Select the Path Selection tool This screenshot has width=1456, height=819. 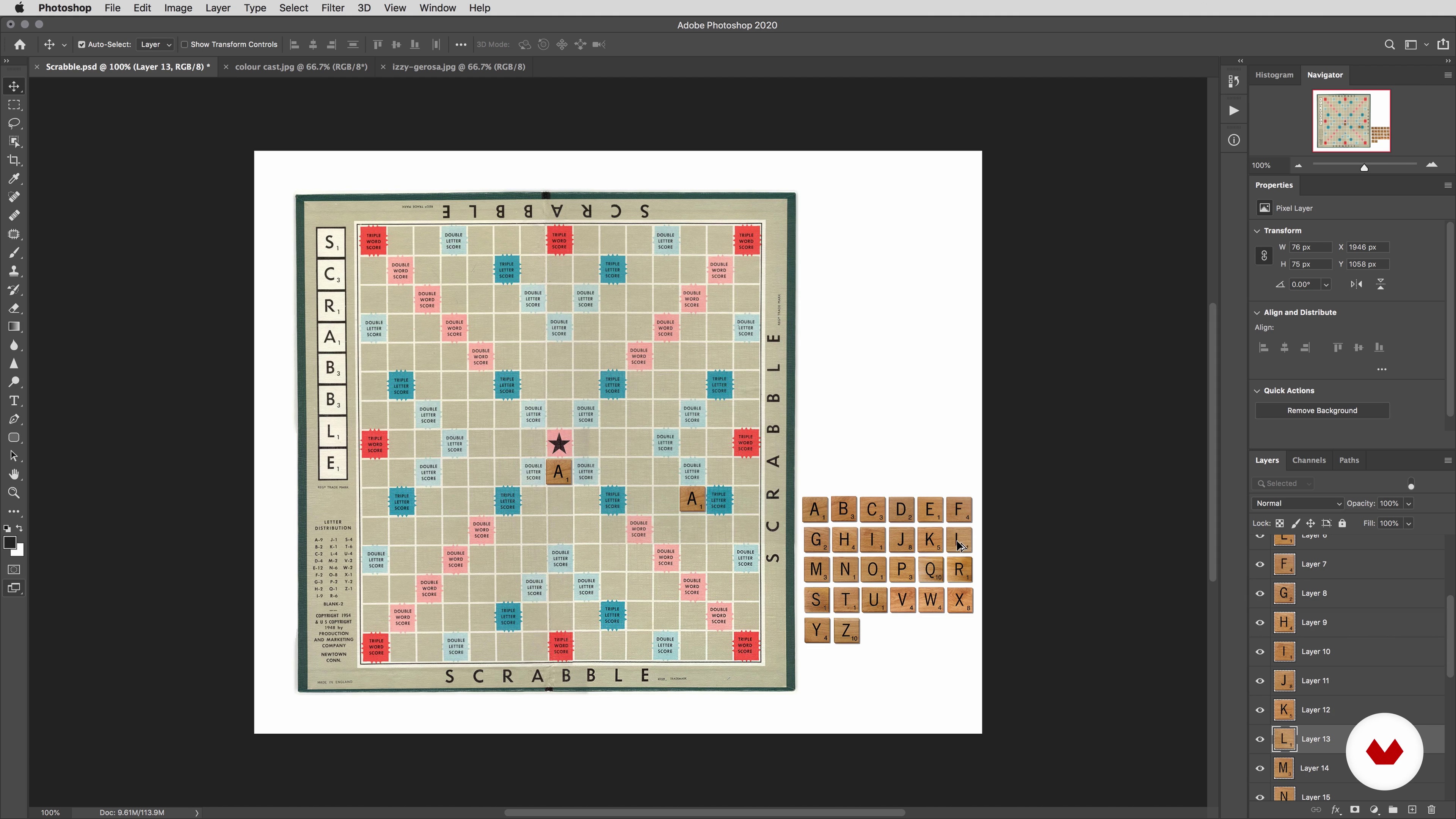tap(14, 456)
